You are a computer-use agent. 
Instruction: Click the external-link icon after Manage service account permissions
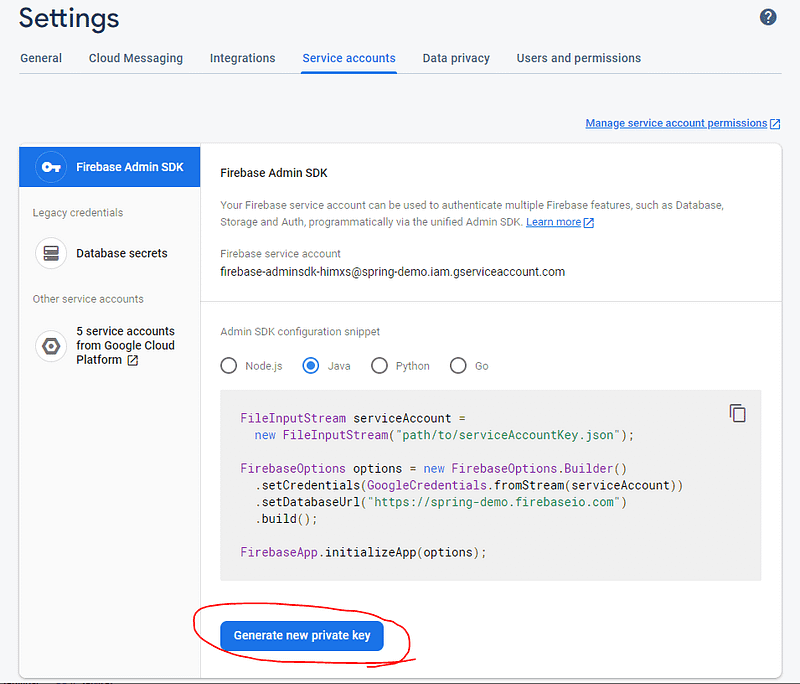click(x=774, y=122)
